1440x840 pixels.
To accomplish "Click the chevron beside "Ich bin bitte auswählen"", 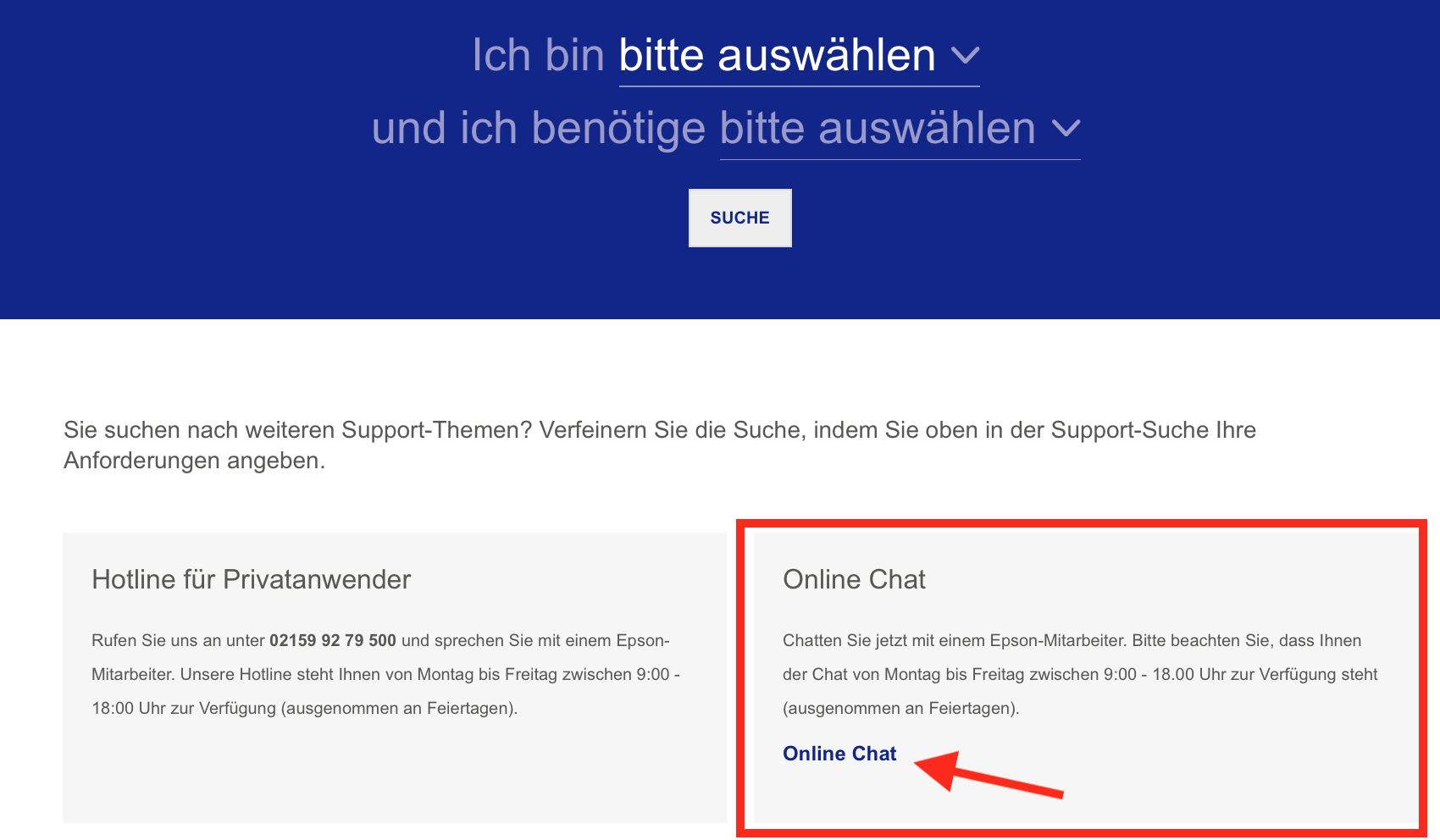I will 965,56.
